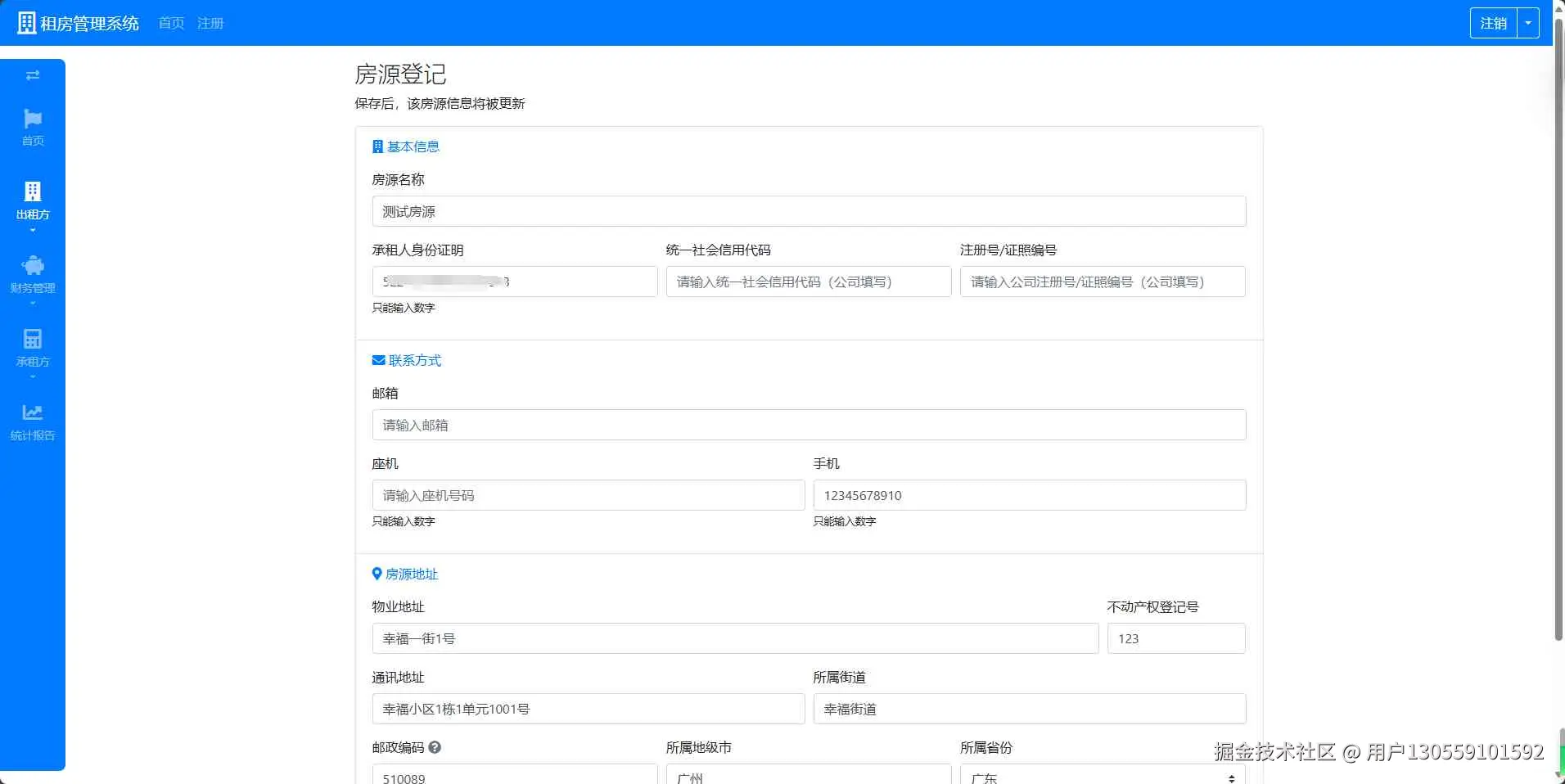
Task: Select the 出租方 building icon
Action: (33, 191)
